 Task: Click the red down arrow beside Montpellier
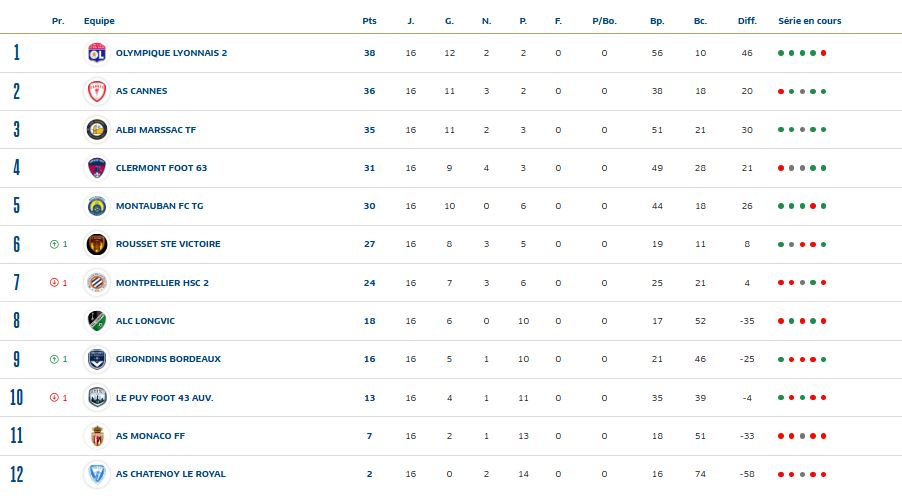(x=53, y=283)
